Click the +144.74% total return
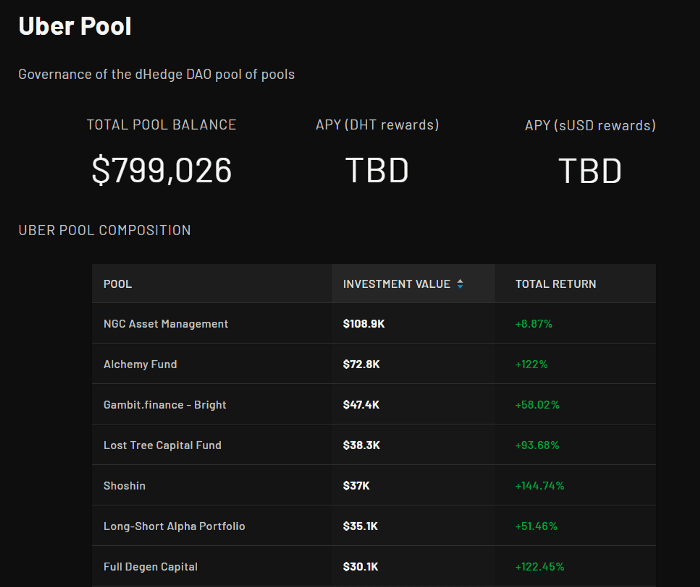This screenshot has height=587, width=700. (x=539, y=486)
